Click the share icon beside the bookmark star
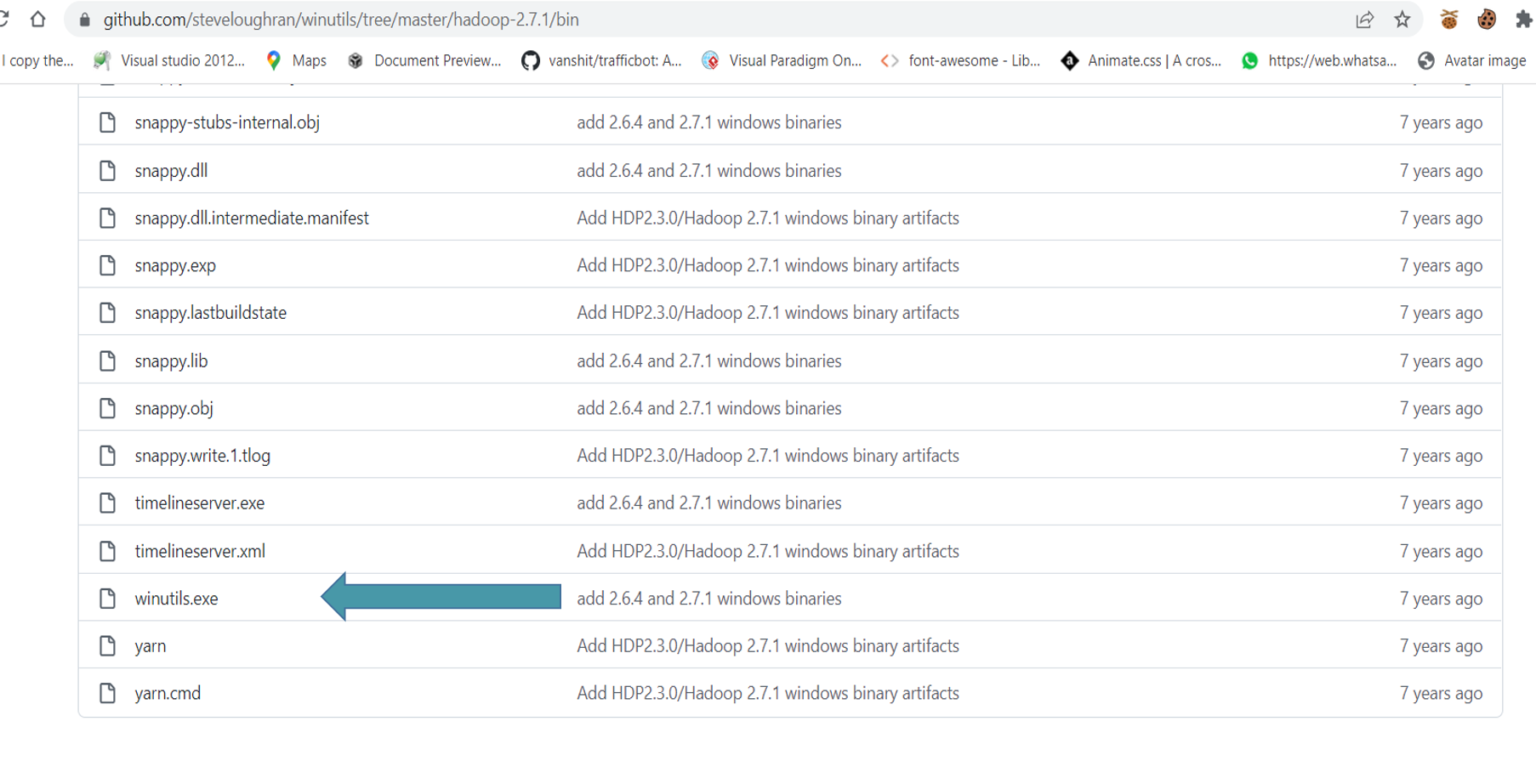The image size is (1536, 761). click(x=1363, y=18)
